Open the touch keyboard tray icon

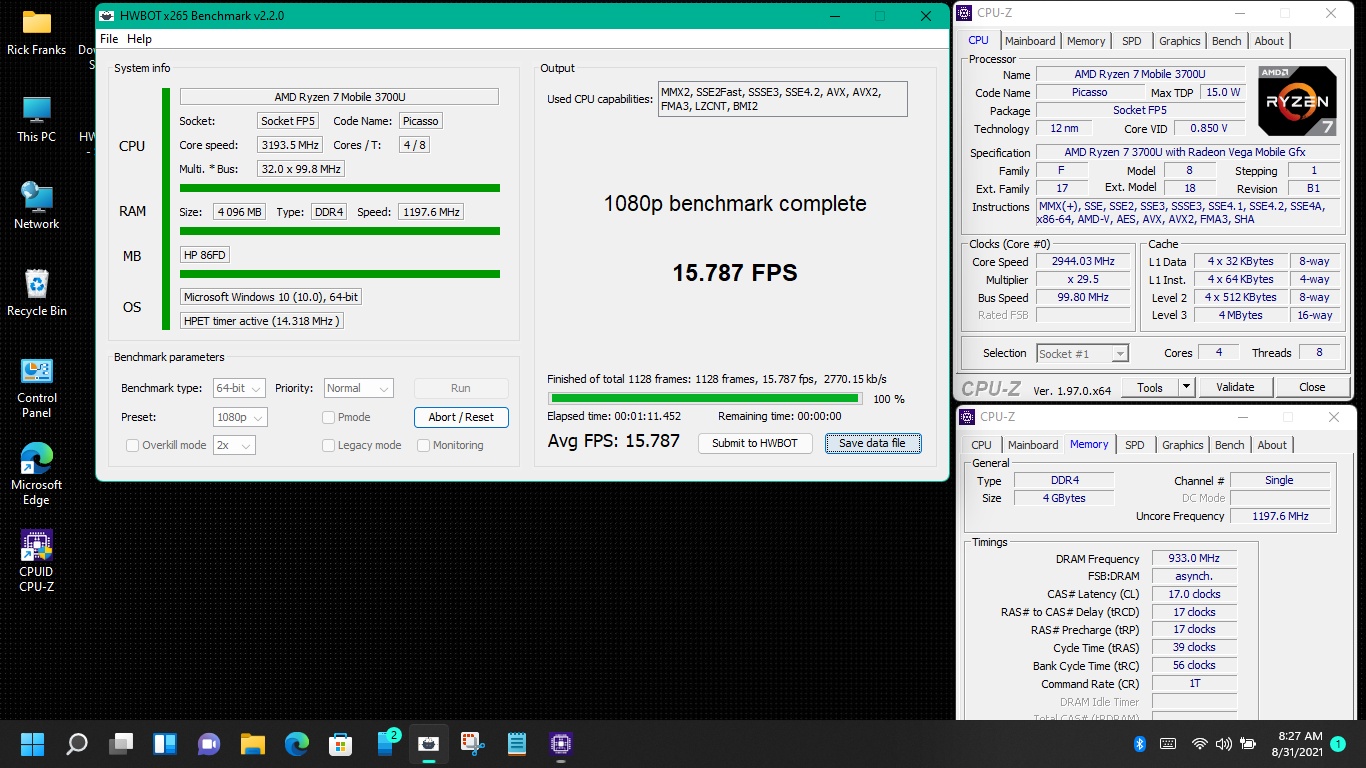1167,744
